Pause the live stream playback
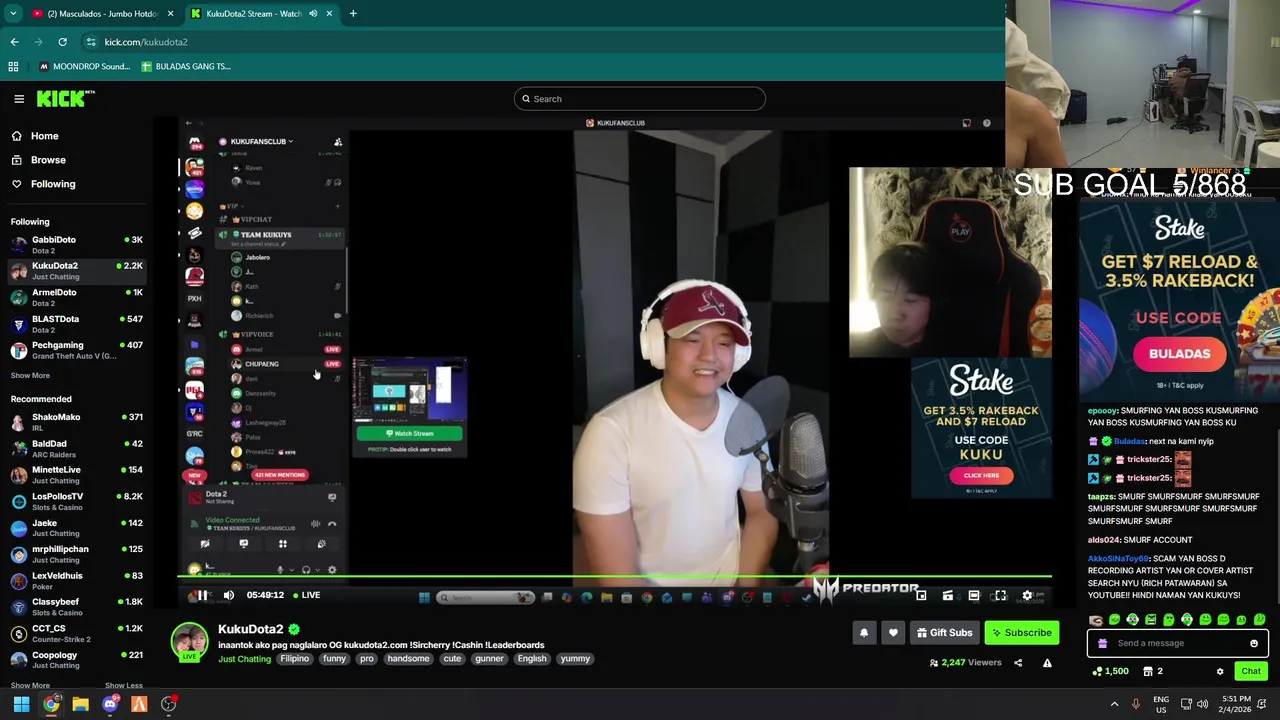Viewport: 1280px width, 720px height. pos(202,595)
